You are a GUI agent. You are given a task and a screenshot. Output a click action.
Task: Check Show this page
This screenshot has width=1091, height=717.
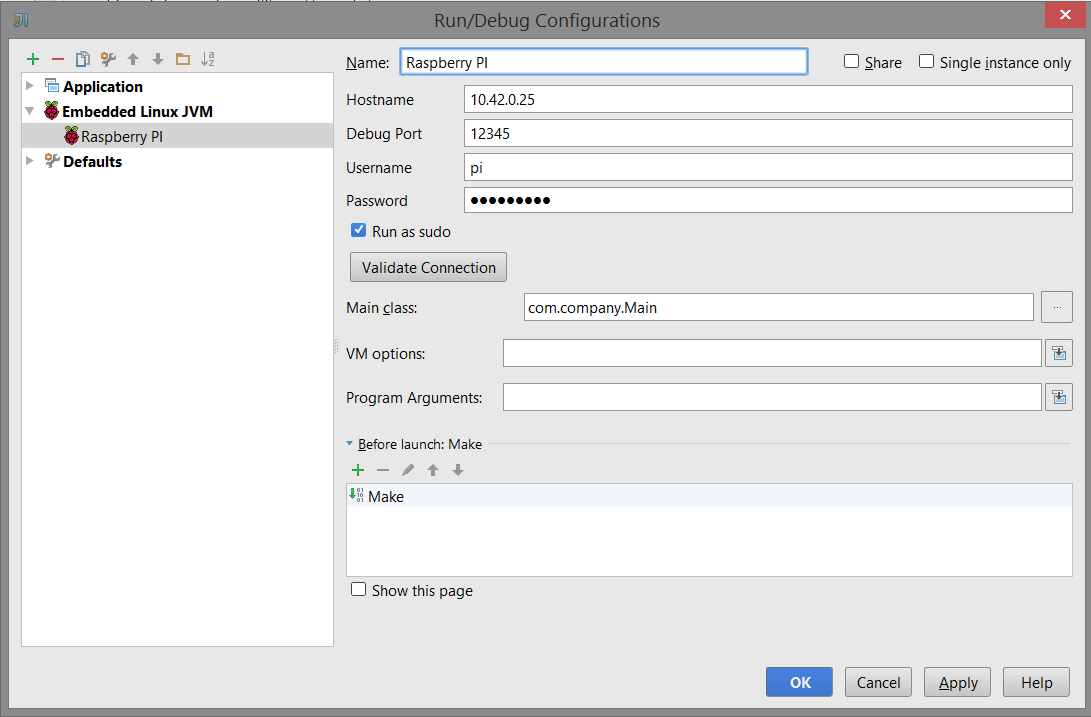pyautogui.click(x=358, y=590)
